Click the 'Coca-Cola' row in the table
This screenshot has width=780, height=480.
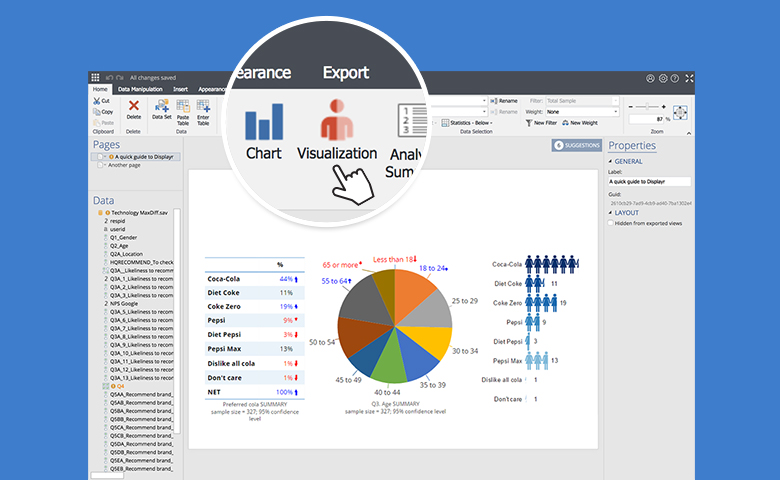point(254,279)
